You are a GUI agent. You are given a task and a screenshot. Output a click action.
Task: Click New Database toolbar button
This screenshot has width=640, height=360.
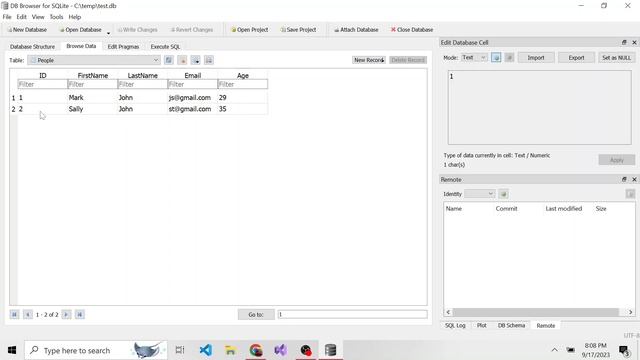[x=27, y=30]
